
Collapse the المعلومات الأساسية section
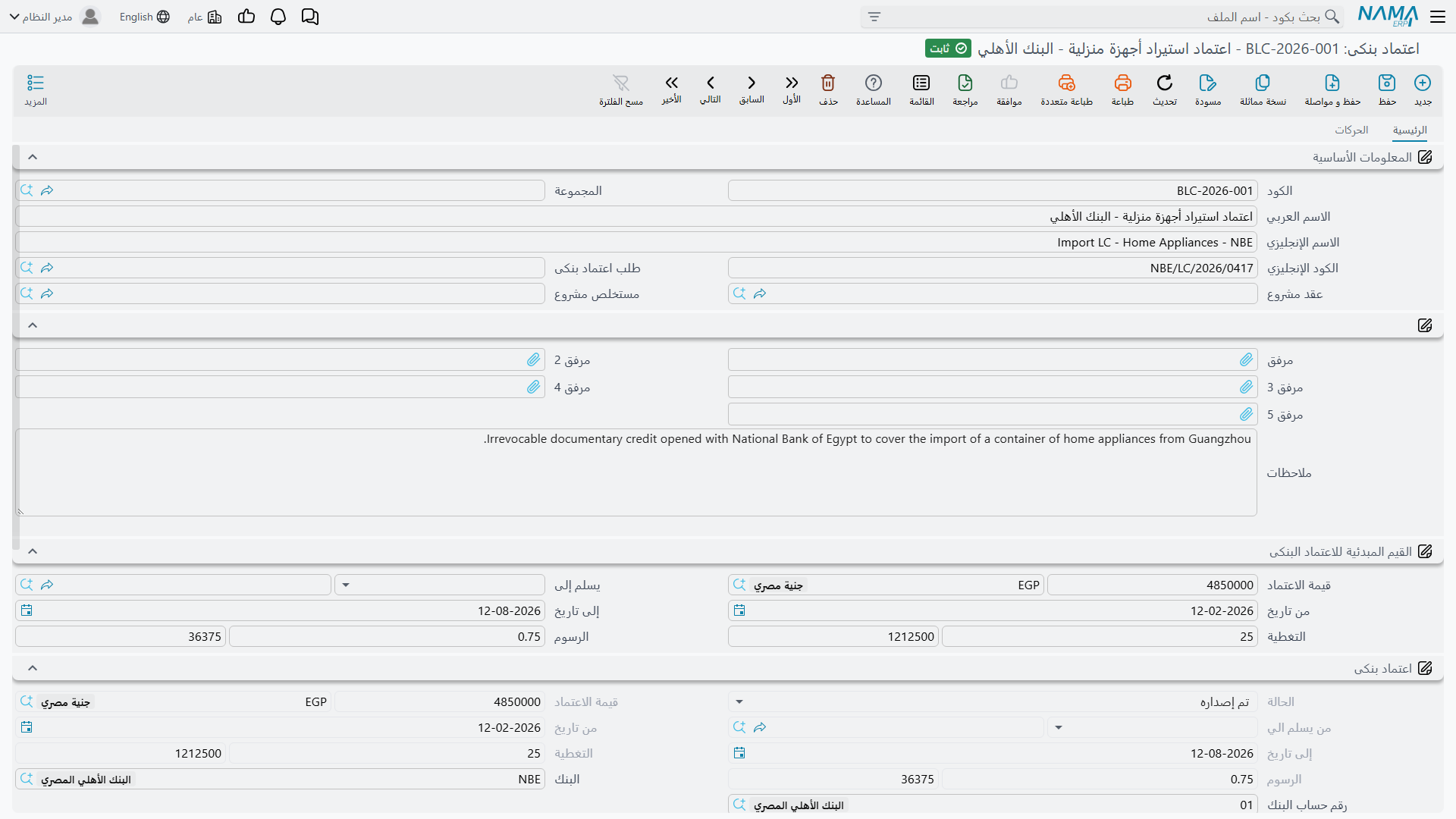(x=33, y=157)
